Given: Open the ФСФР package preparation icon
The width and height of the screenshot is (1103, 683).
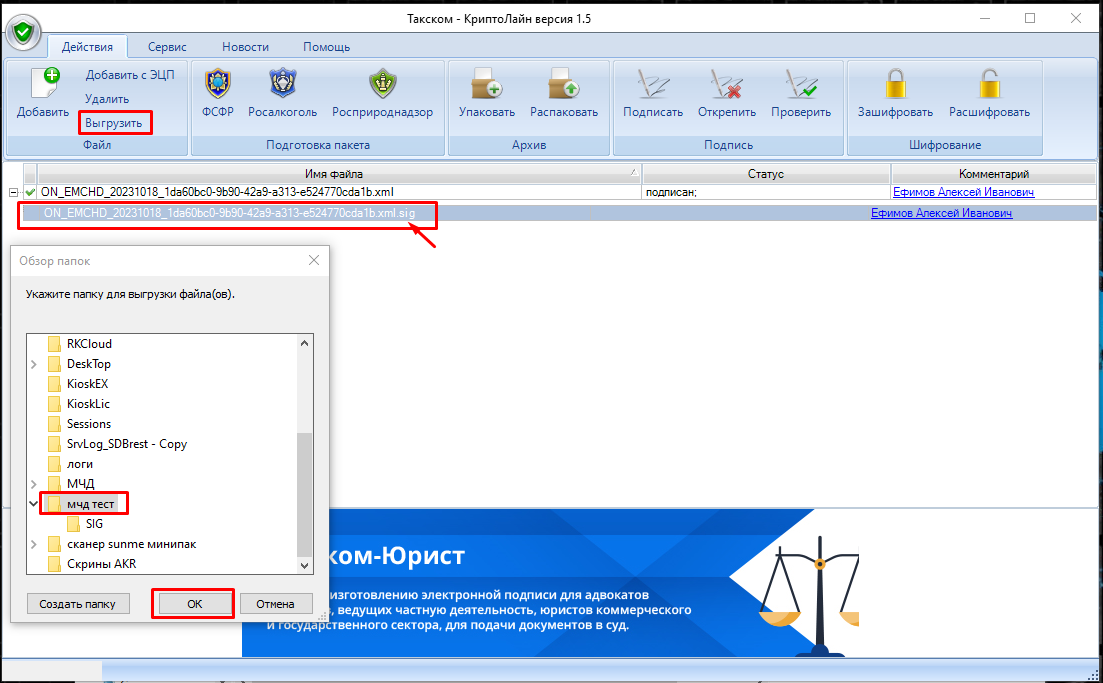Looking at the screenshot, I should pyautogui.click(x=218, y=84).
